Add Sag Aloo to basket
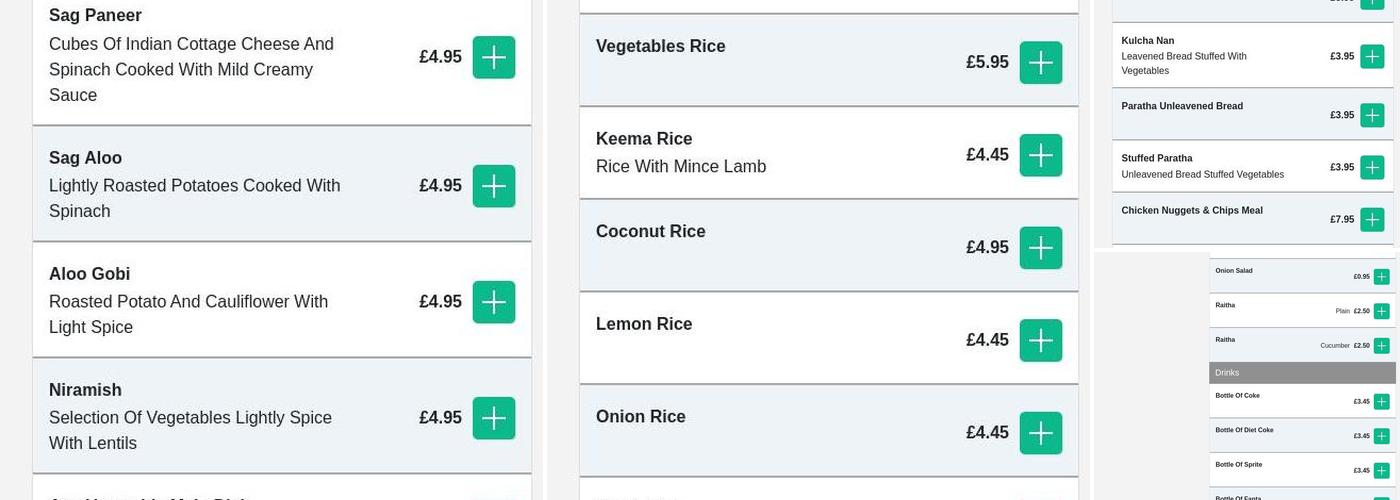This screenshot has height=500, width=1400. 494,186
